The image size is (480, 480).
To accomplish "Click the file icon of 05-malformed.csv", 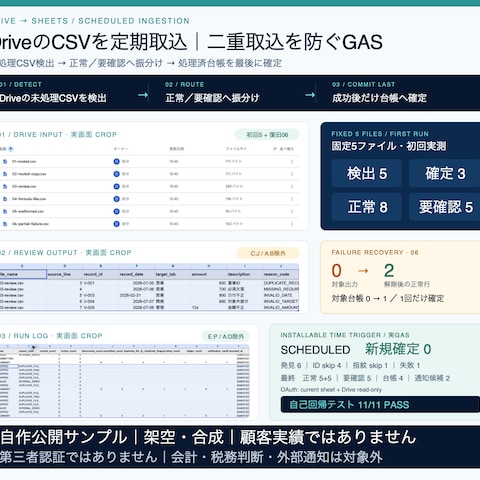I will pyautogui.click(x=5, y=211).
